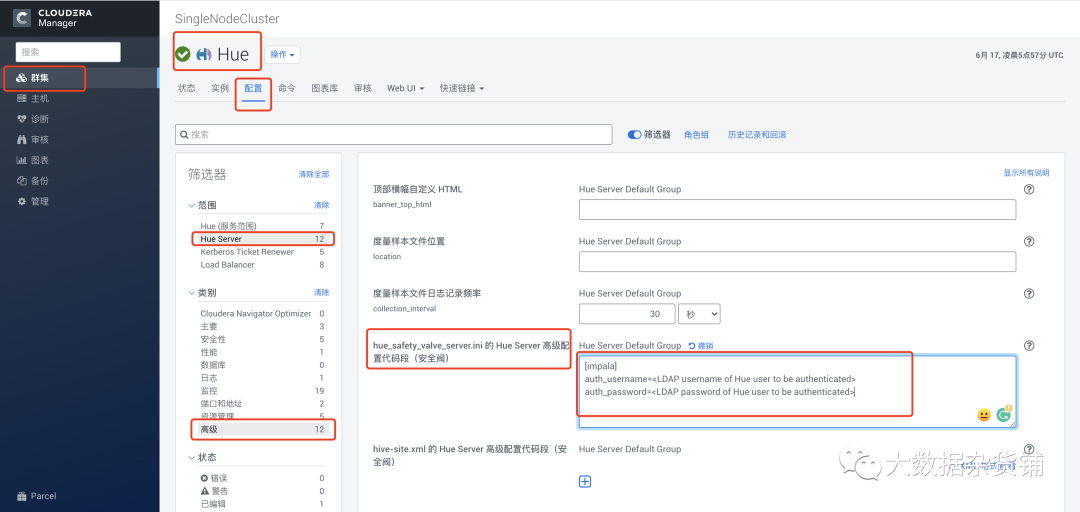The width and height of the screenshot is (1080, 512).
Task: Switch to the 实例 instances tab
Action: point(220,89)
